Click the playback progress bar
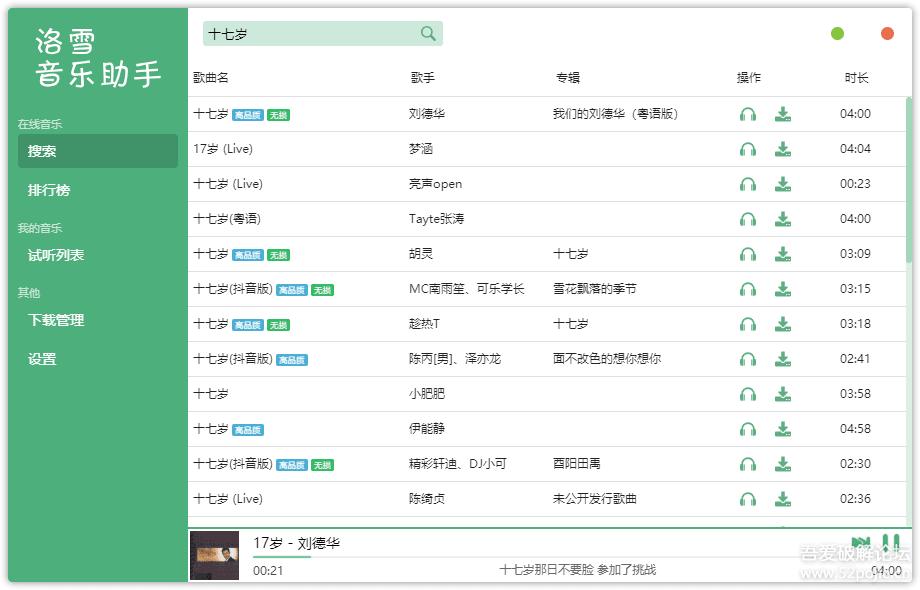 (x=400, y=557)
